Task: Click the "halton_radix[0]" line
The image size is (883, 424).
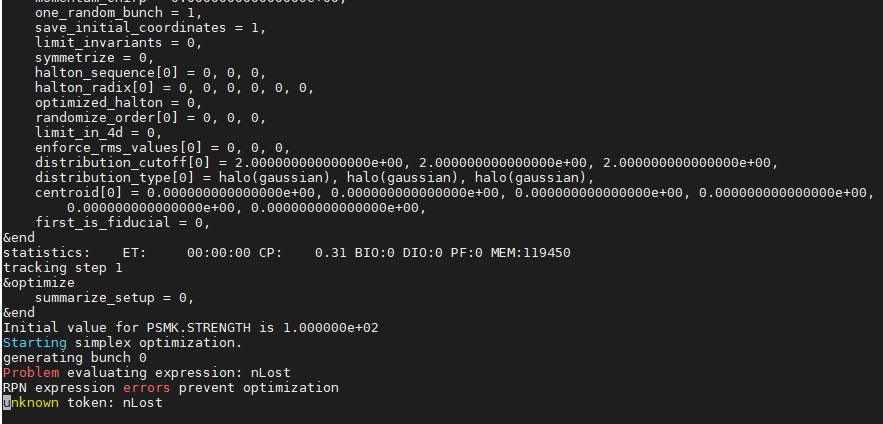Action: point(174,87)
